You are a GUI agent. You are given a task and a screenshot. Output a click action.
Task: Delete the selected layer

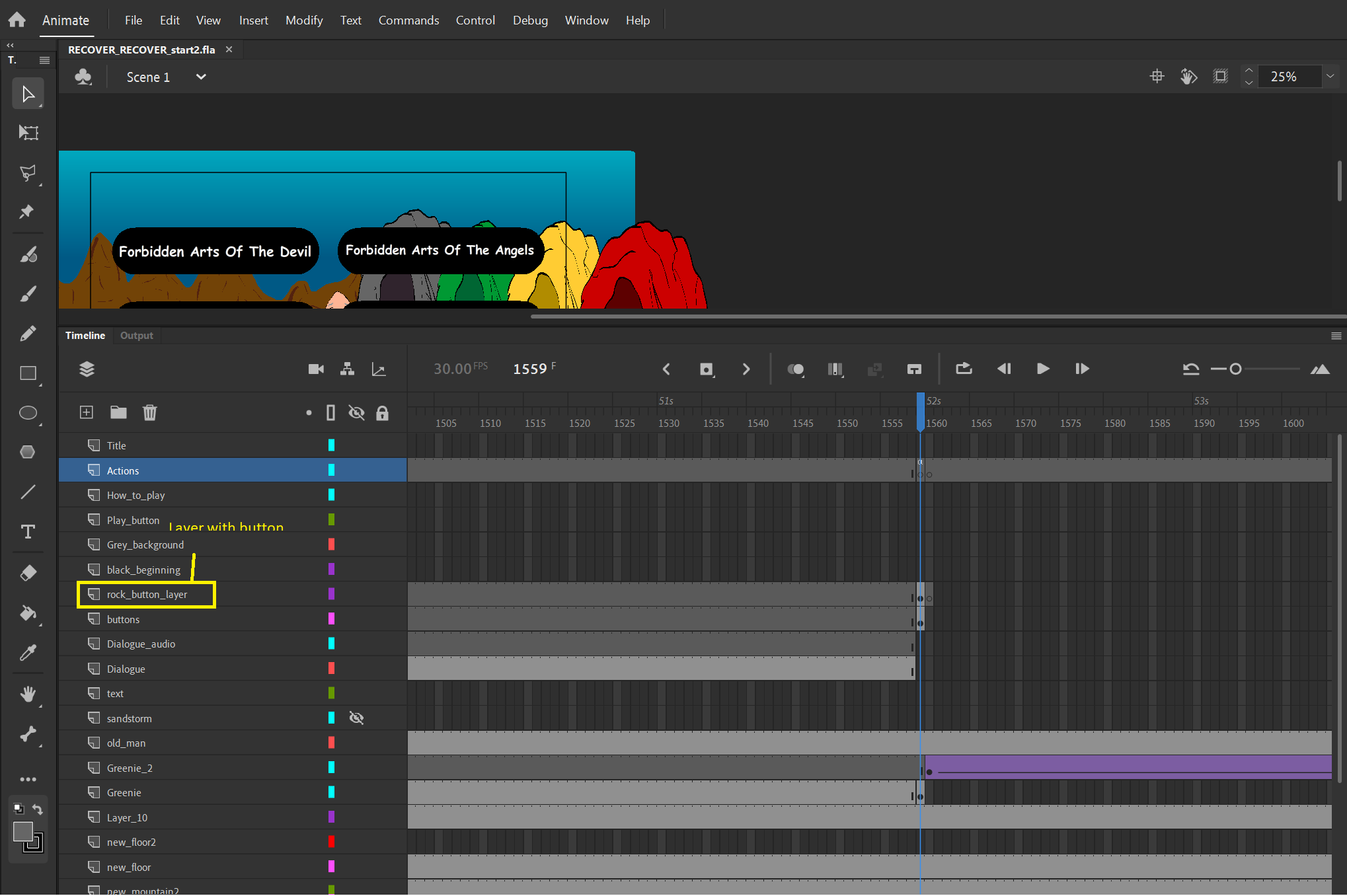tap(149, 412)
